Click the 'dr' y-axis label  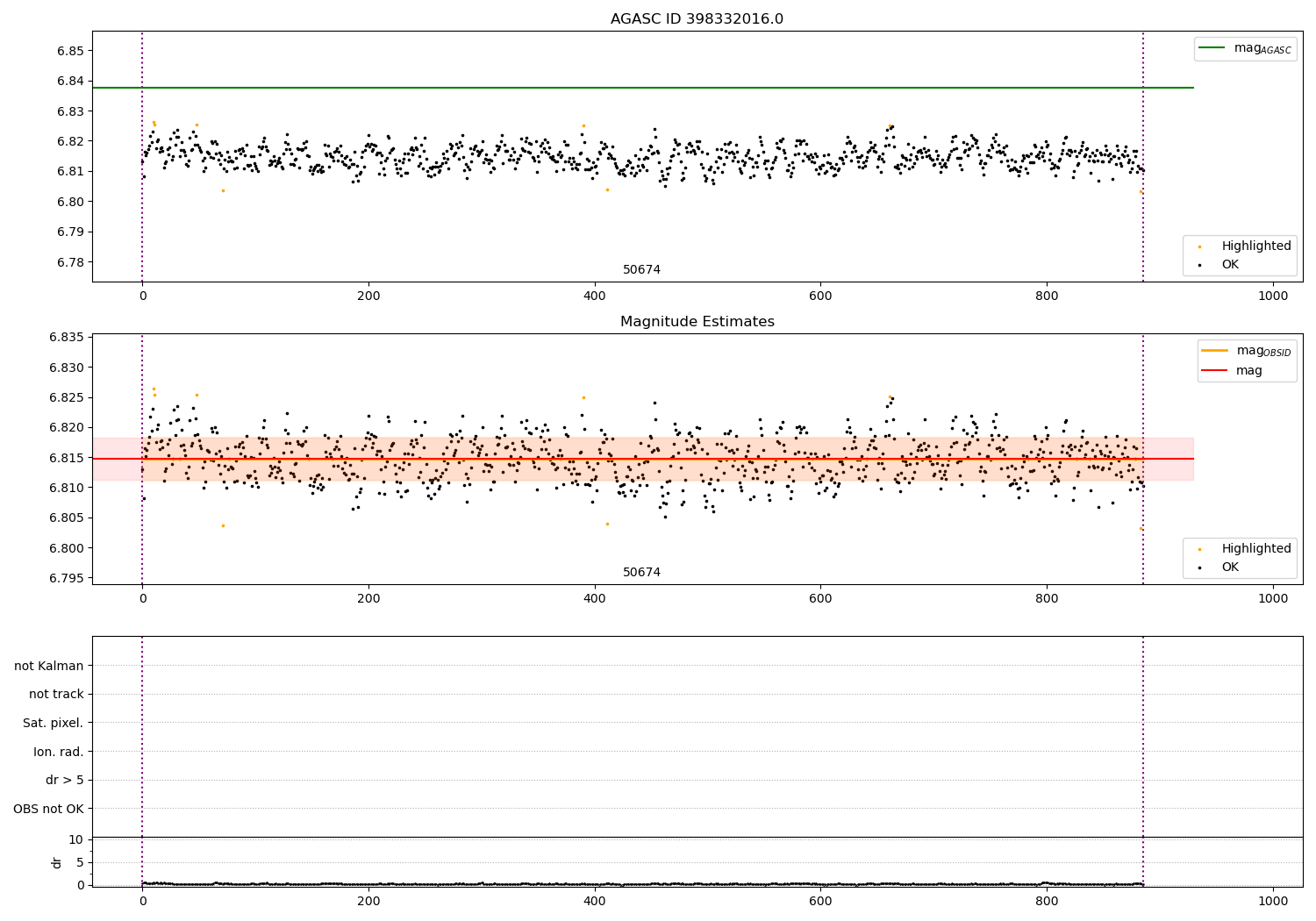coord(57,862)
